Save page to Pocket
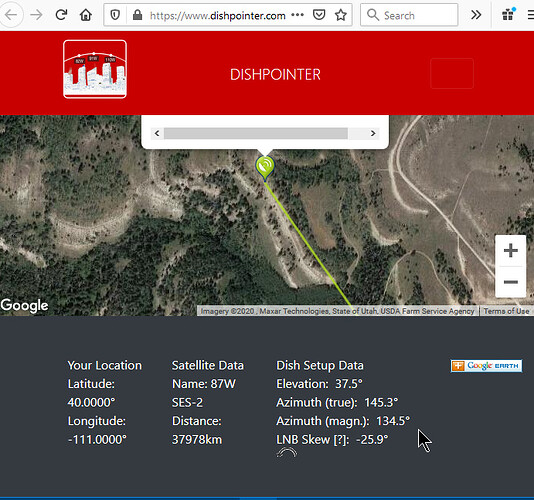 pos(319,15)
